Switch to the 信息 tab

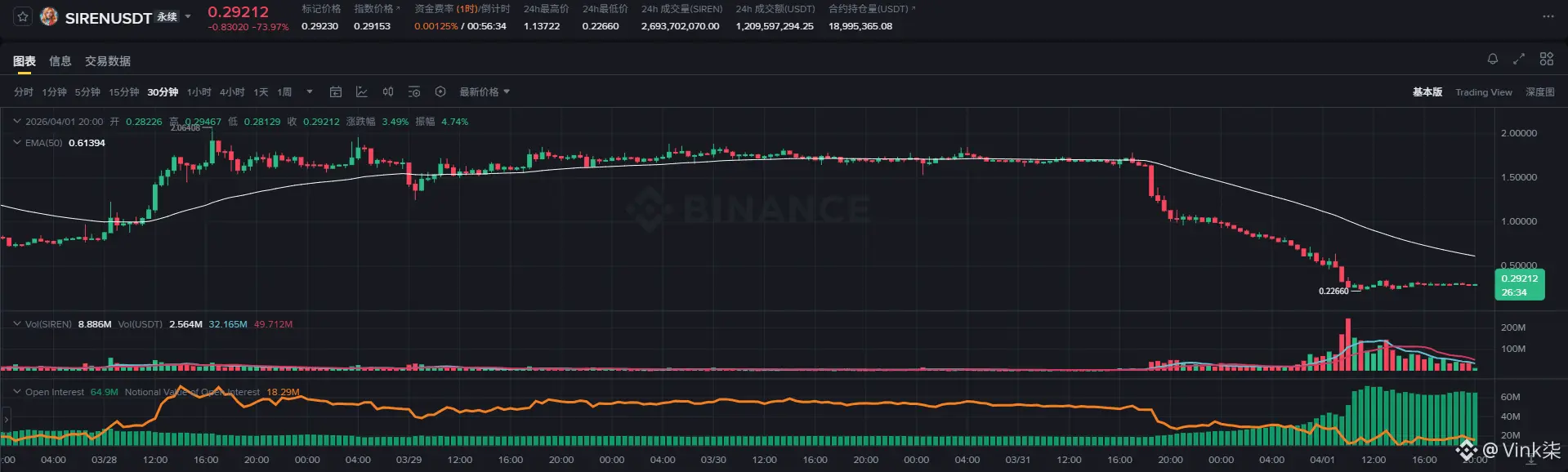[x=60, y=61]
